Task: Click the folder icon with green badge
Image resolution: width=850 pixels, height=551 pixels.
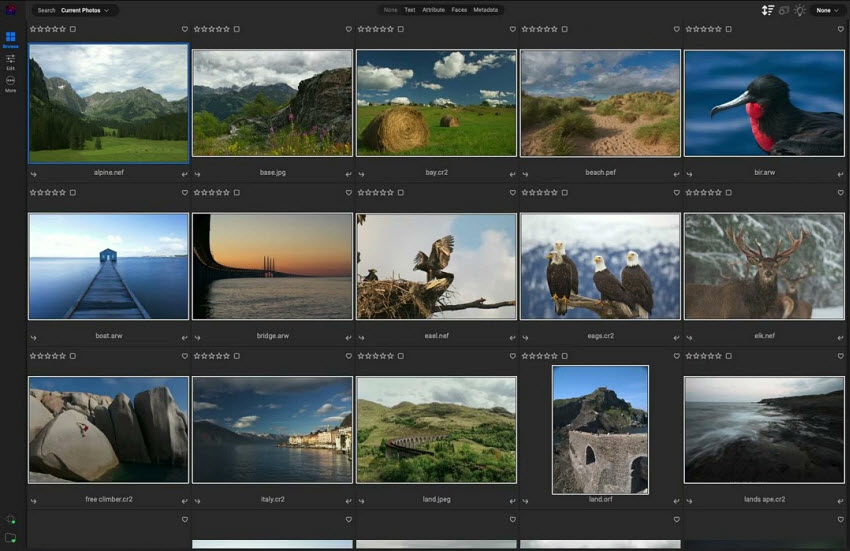Action: point(10,538)
